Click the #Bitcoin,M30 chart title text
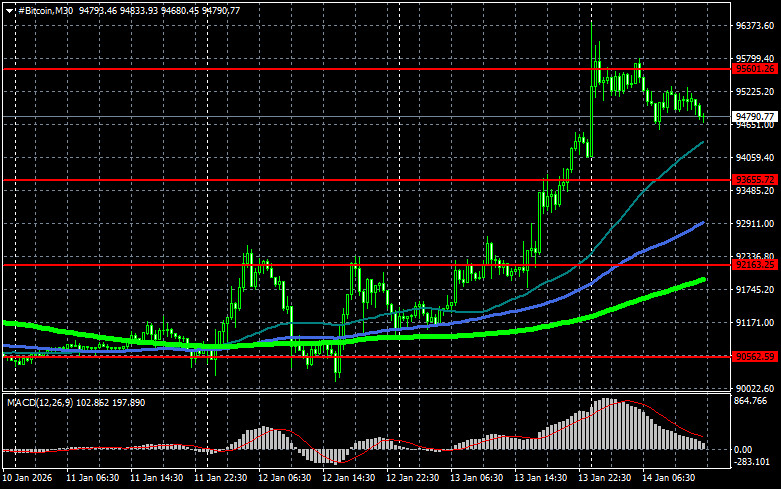This screenshot has height=489, width=781. coord(46,9)
